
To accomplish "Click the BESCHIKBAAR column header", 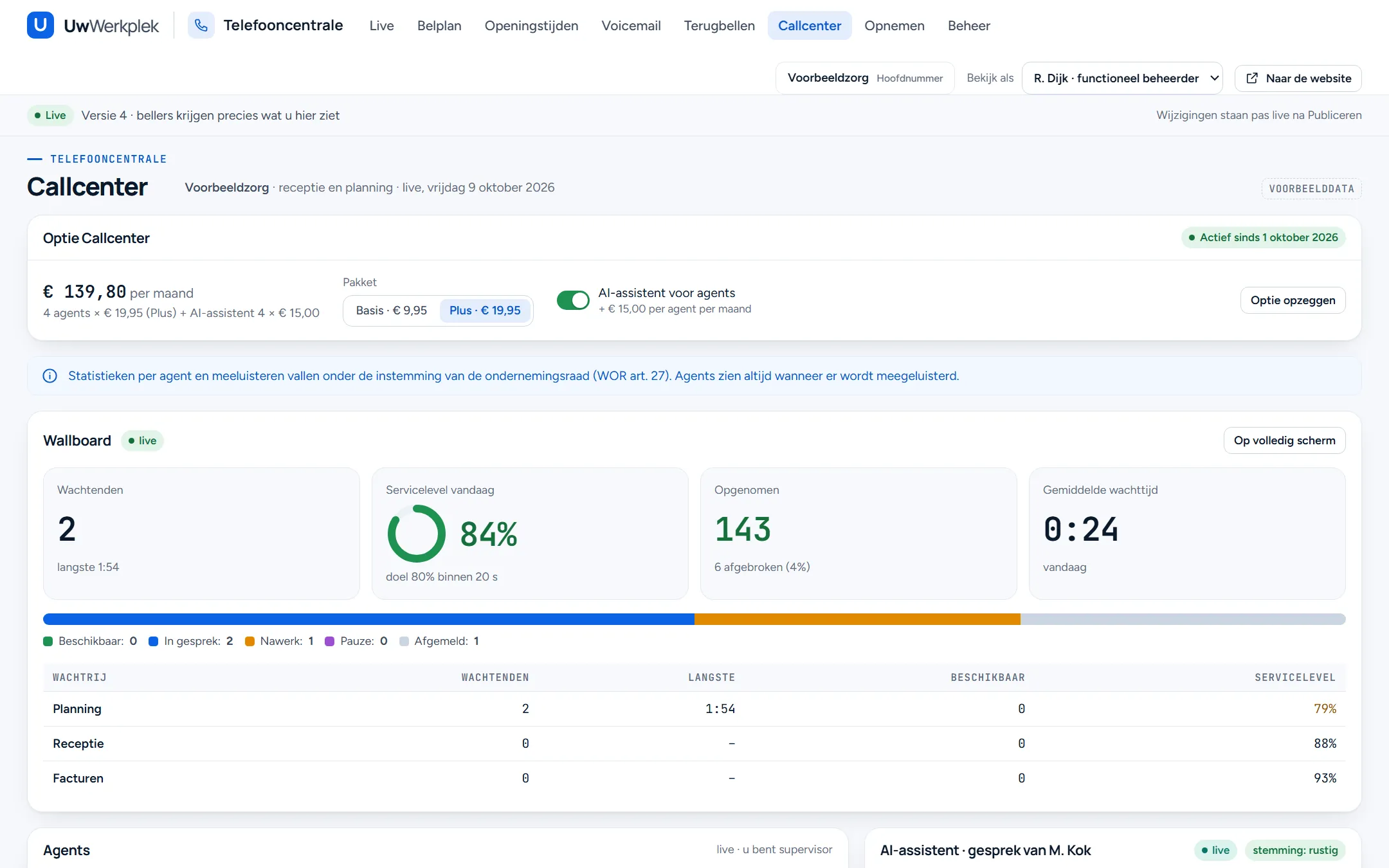I will pyautogui.click(x=988, y=678).
